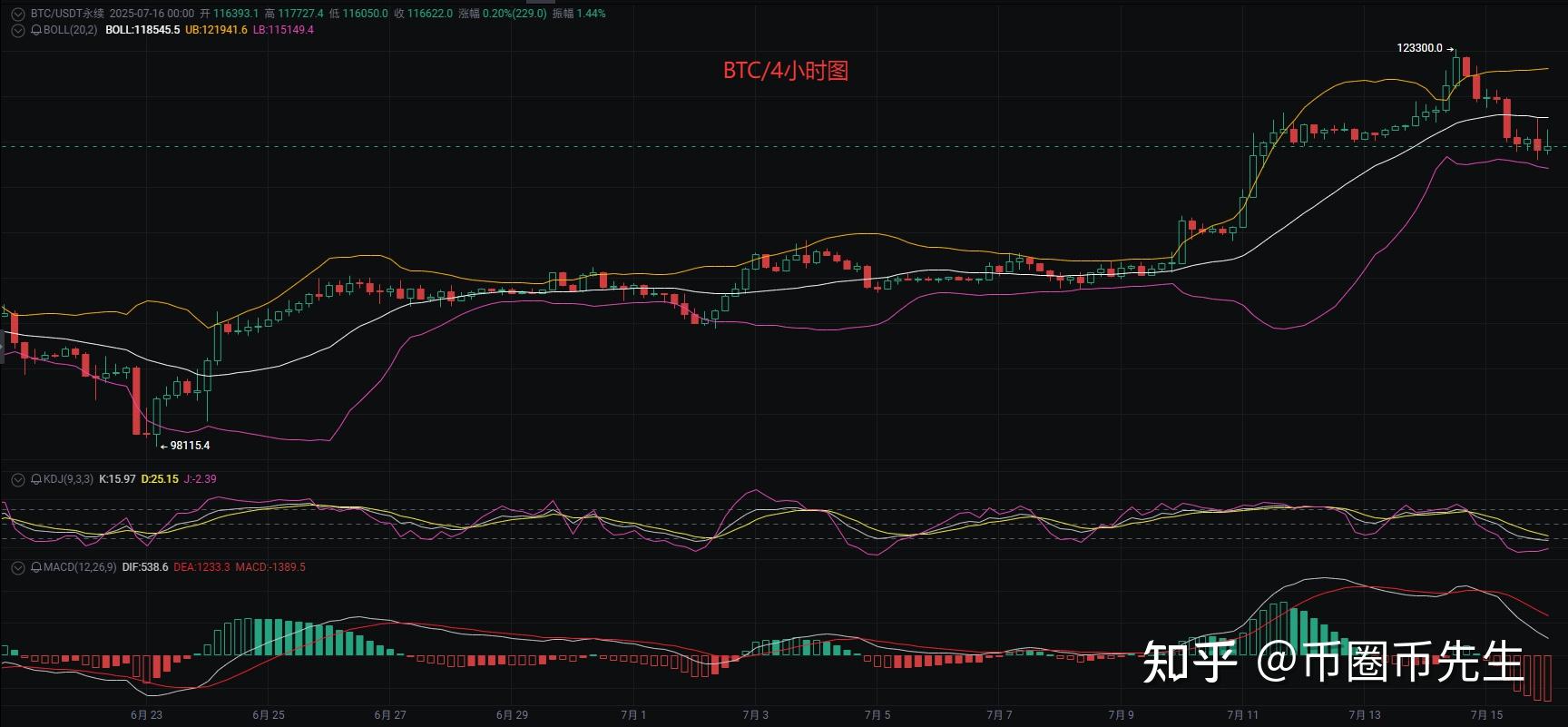Image resolution: width=1568 pixels, height=727 pixels.
Task: Click the 7月 15 date on time axis
Action: (x=1486, y=715)
